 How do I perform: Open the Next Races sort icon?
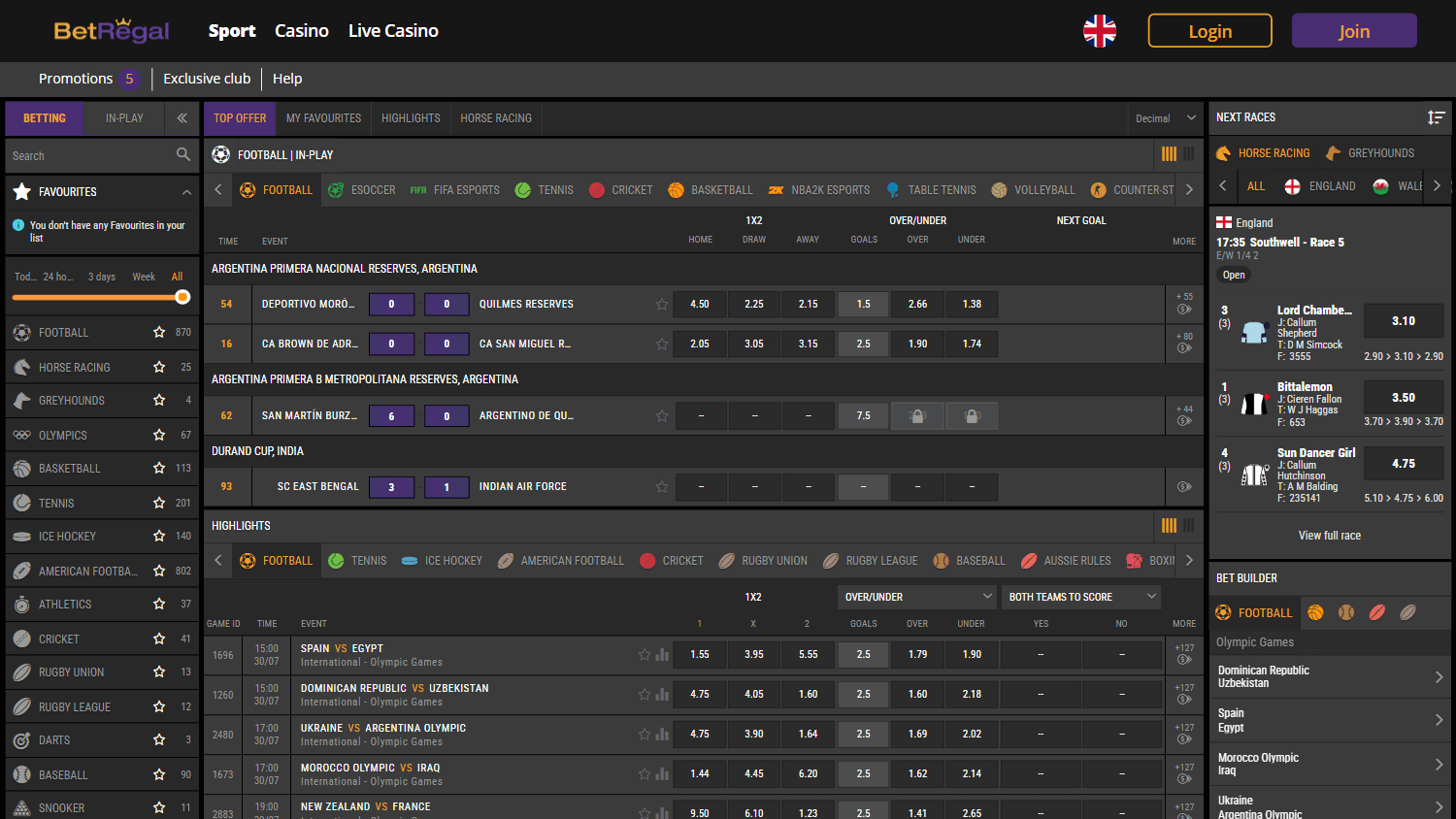[1436, 117]
